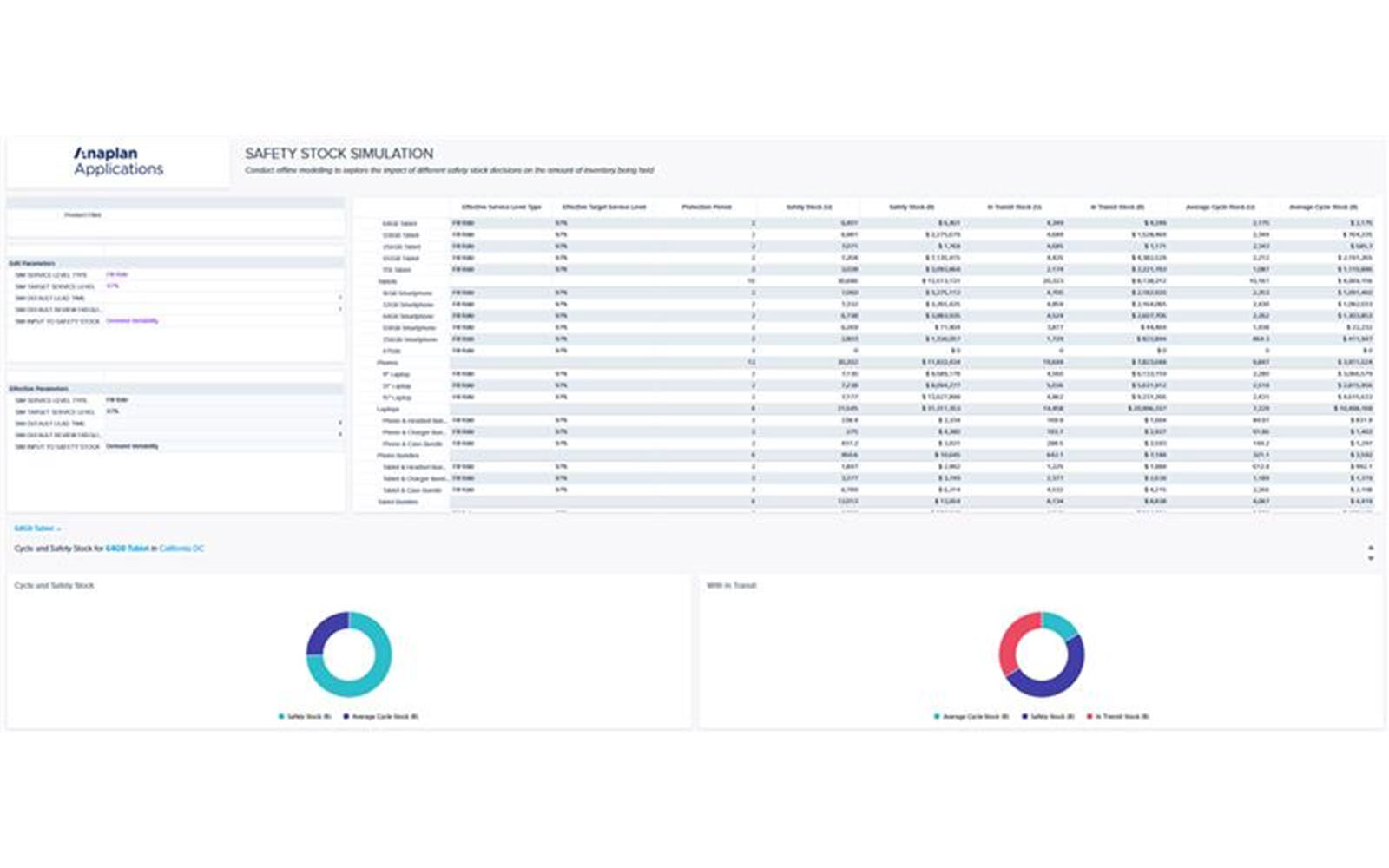Image resolution: width=1389 pixels, height=868 pixels.
Task: Click Average Cycle Stock legend marker in With In Transit chart
Action: 937,717
